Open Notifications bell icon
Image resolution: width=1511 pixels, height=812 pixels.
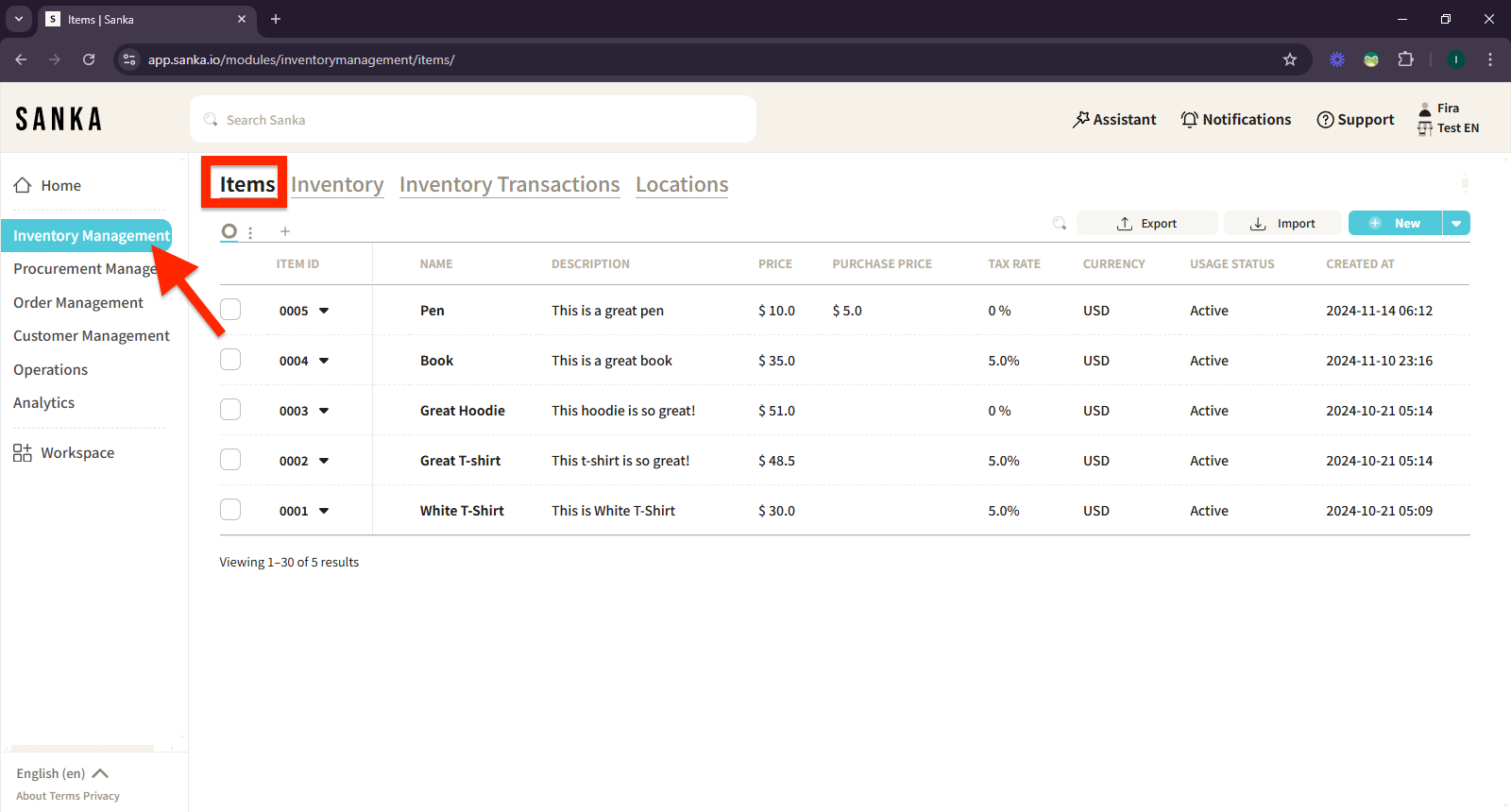1189,119
